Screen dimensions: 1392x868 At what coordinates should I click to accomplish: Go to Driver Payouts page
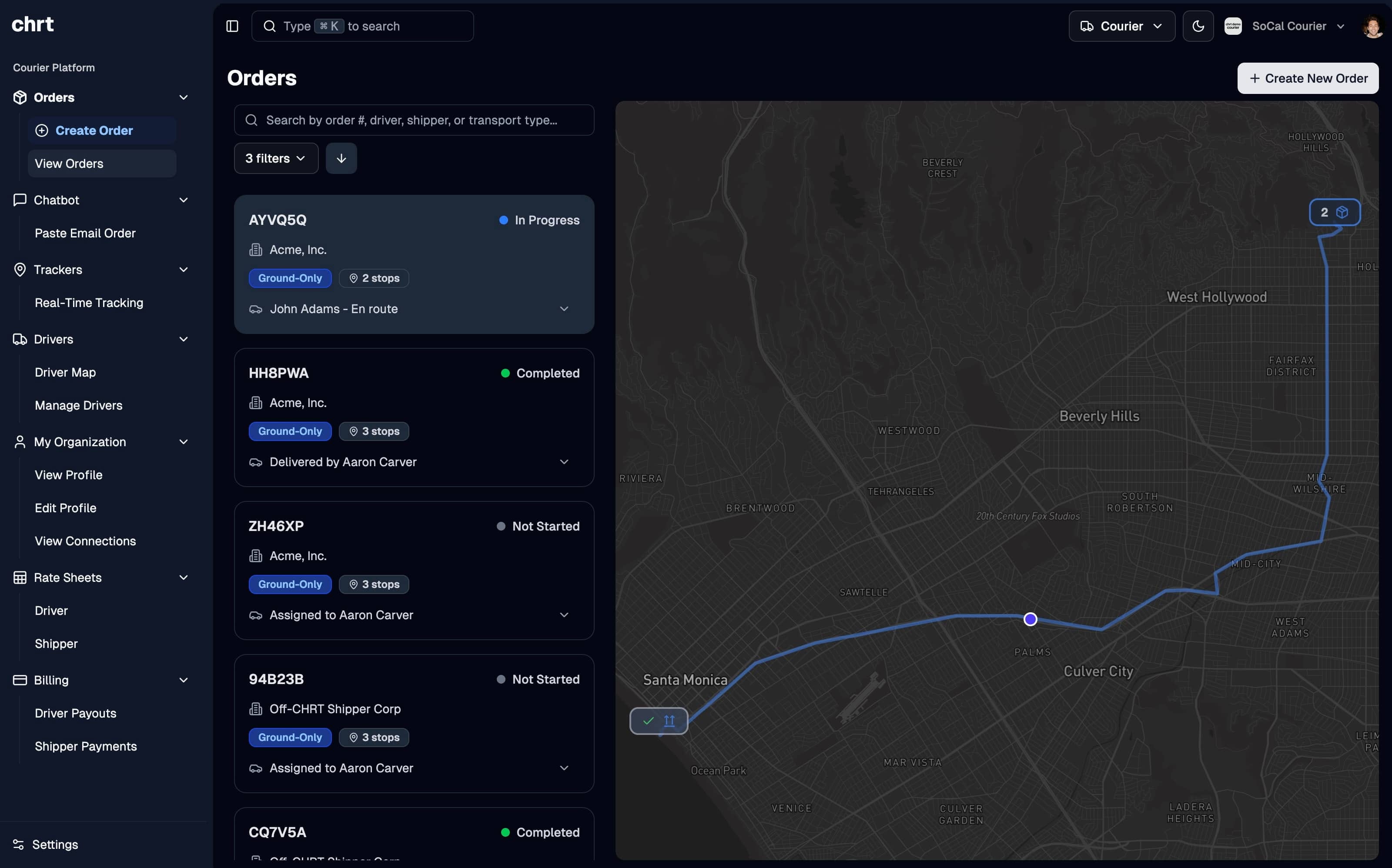(75, 713)
